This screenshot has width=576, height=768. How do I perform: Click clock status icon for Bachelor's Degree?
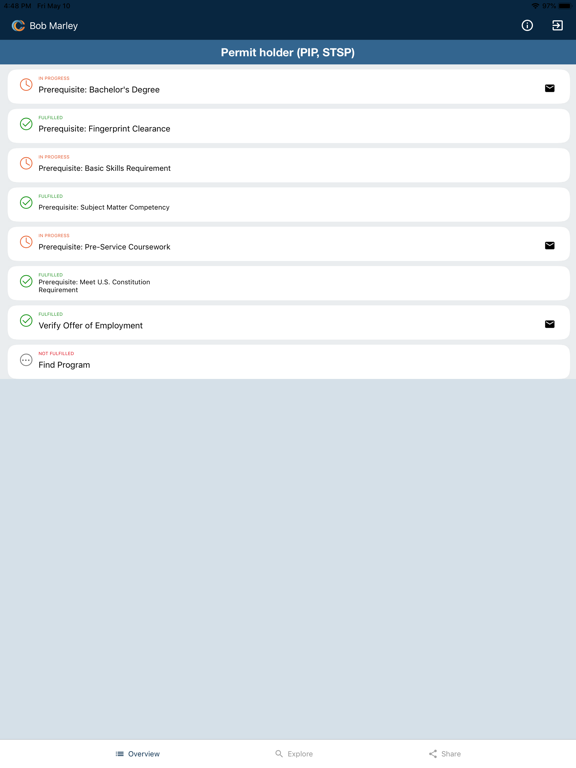[26, 85]
